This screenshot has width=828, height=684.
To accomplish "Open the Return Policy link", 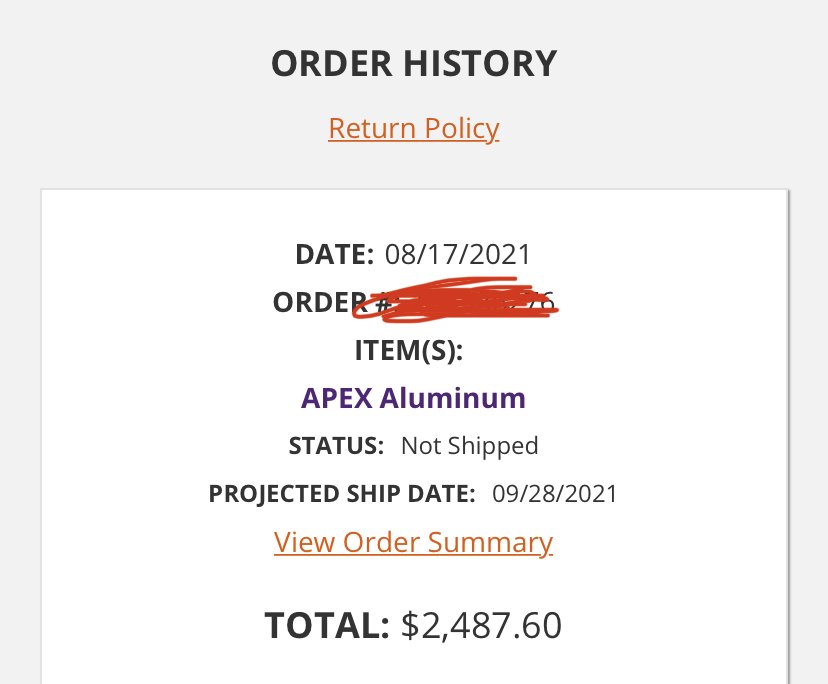I will 413,129.
